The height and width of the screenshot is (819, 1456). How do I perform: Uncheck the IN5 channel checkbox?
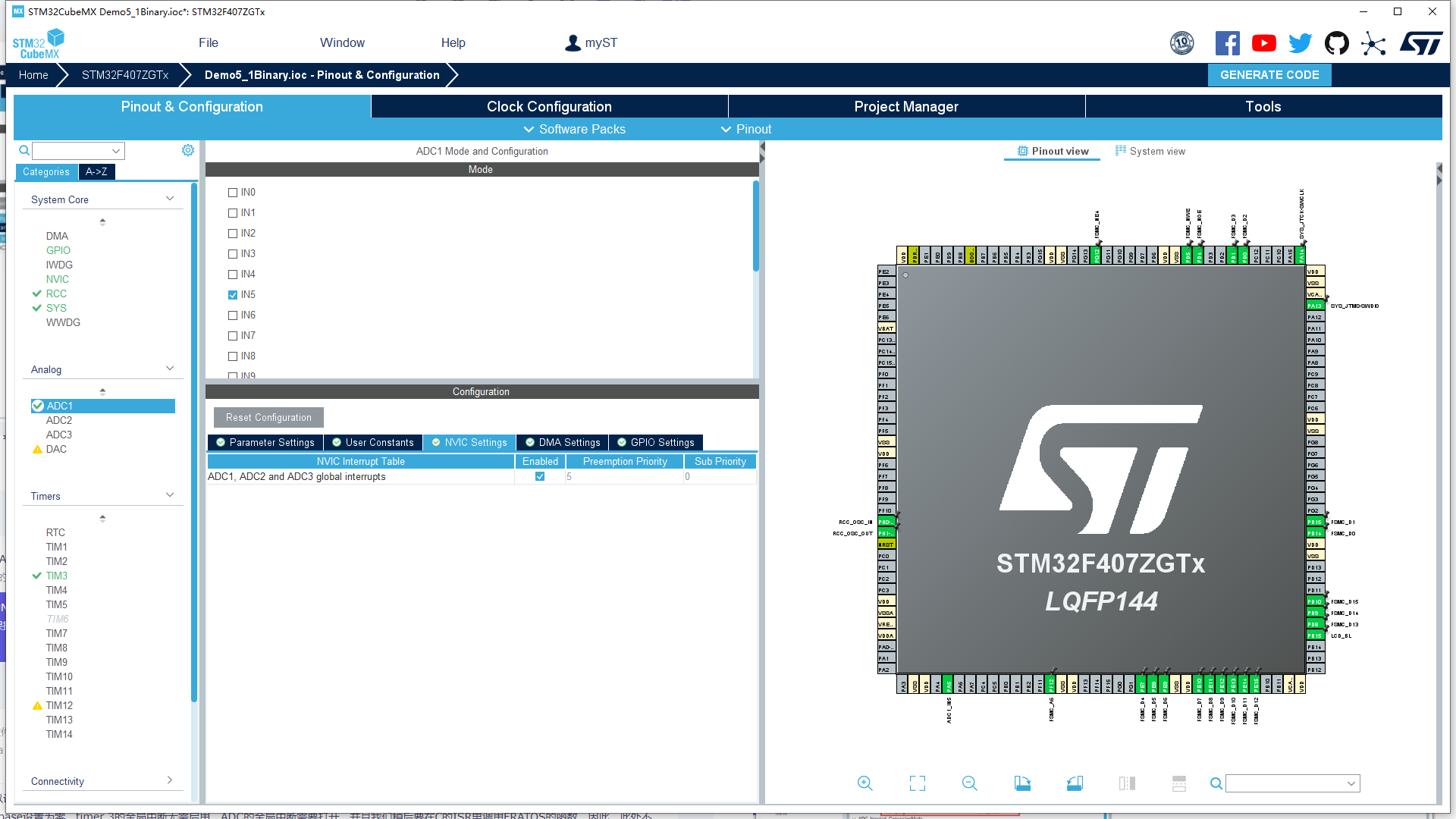(x=233, y=295)
